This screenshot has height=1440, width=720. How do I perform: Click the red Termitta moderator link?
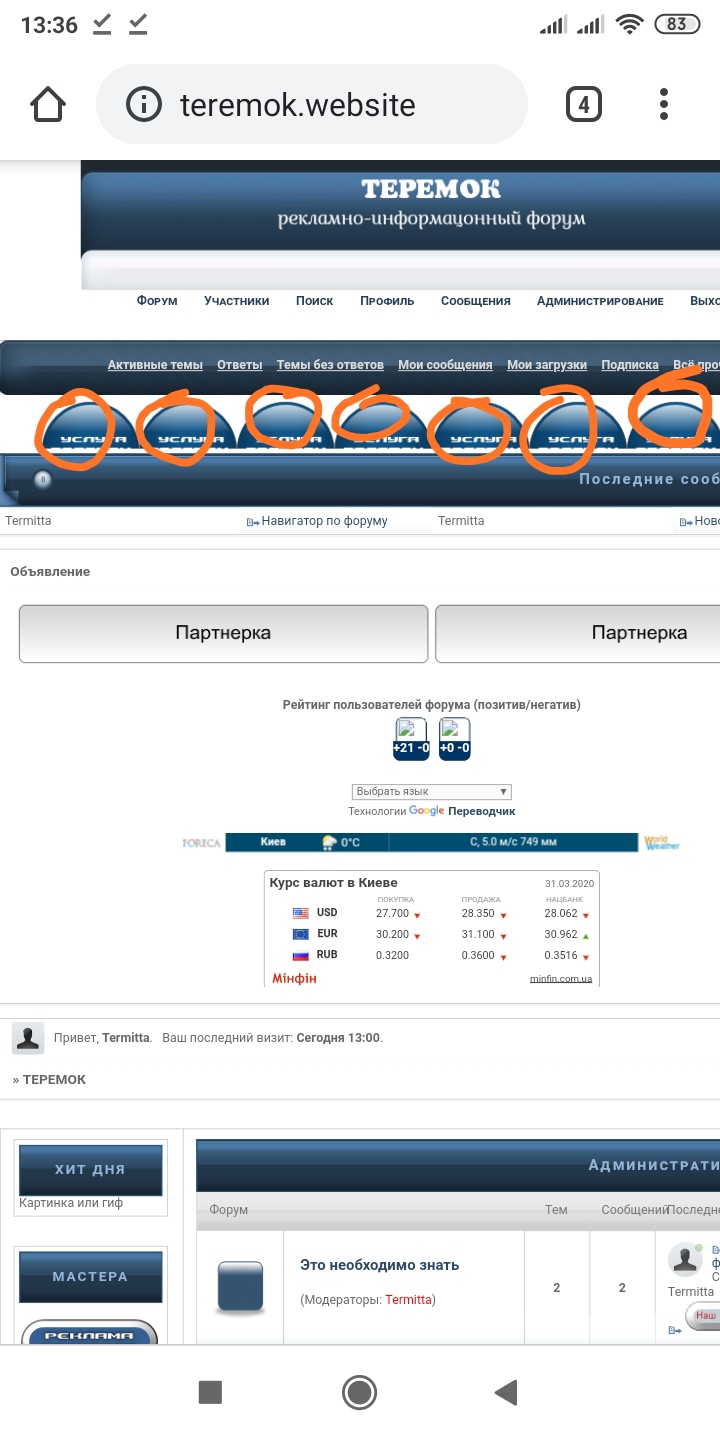click(409, 1300)
